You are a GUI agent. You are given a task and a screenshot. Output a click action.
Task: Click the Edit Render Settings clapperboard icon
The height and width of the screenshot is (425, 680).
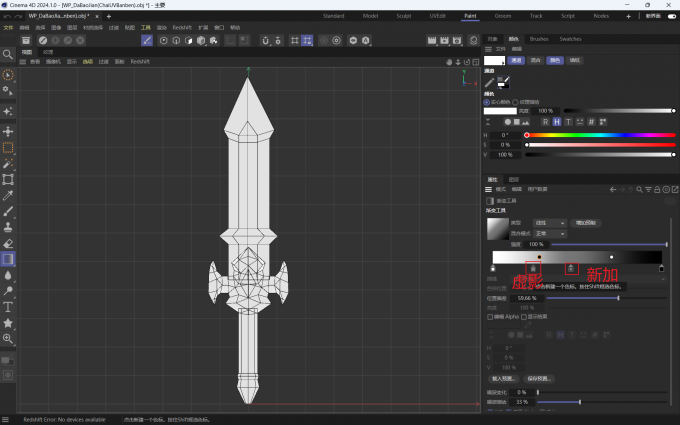coord(457,40)
